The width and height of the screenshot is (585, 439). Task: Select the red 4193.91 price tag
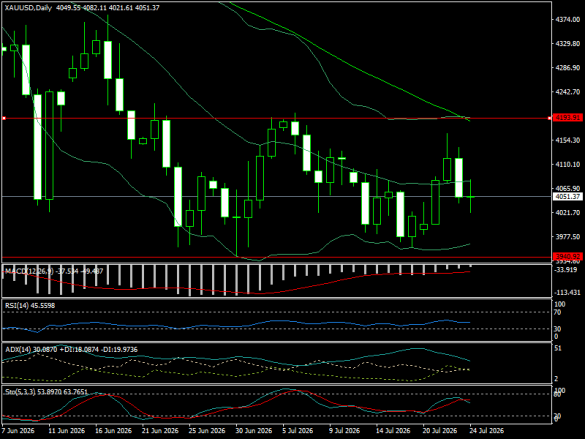[x=567, y=118]
